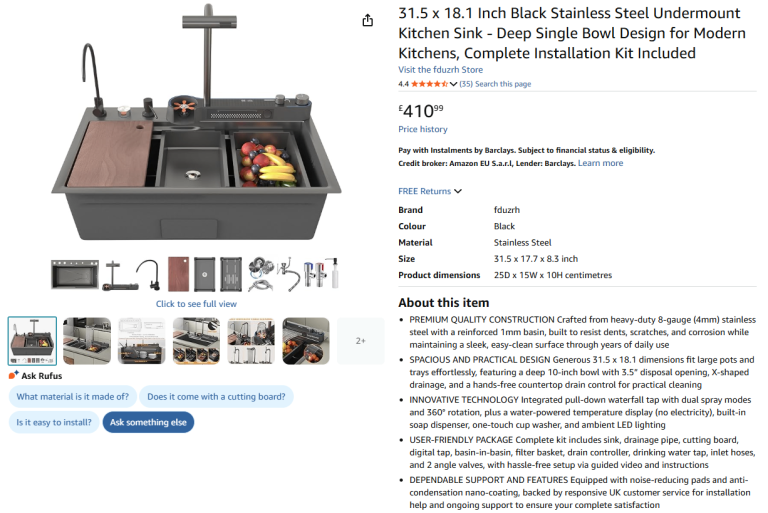Viewport: 768px width, 513px height.
Task: Ask Rufus what material it's made of
Action: pyautogui.click(x=72, y=397)
